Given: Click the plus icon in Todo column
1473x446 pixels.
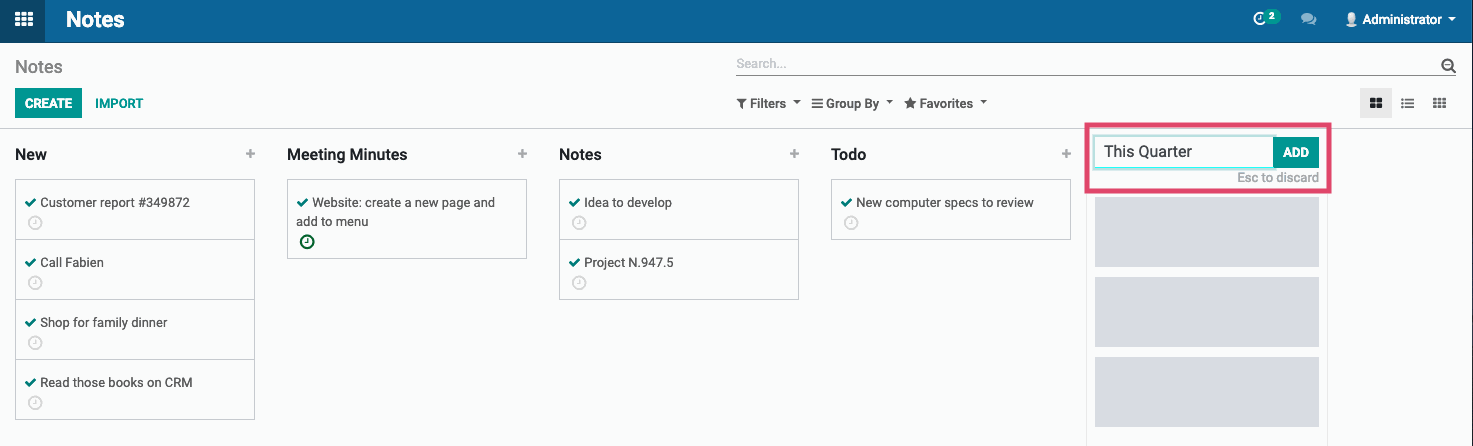Looking at the screenshot, I should coord(1066,154).
